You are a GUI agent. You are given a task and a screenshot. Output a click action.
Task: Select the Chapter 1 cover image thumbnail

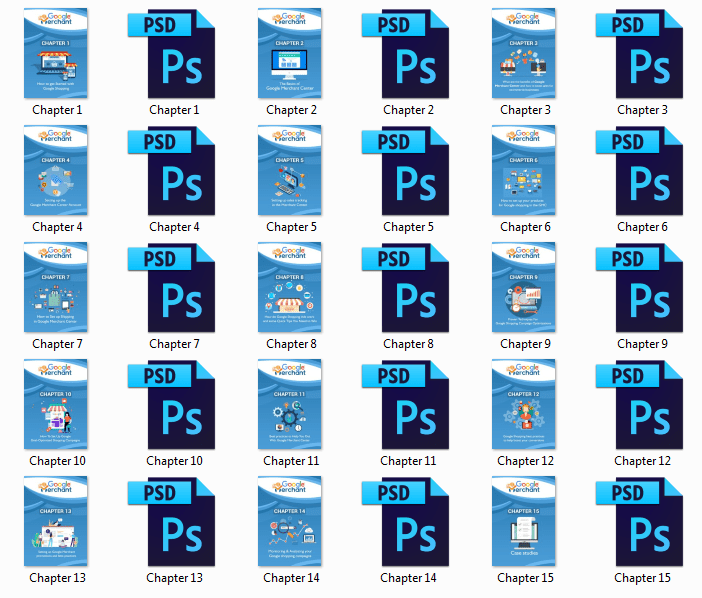pos(56,52)
